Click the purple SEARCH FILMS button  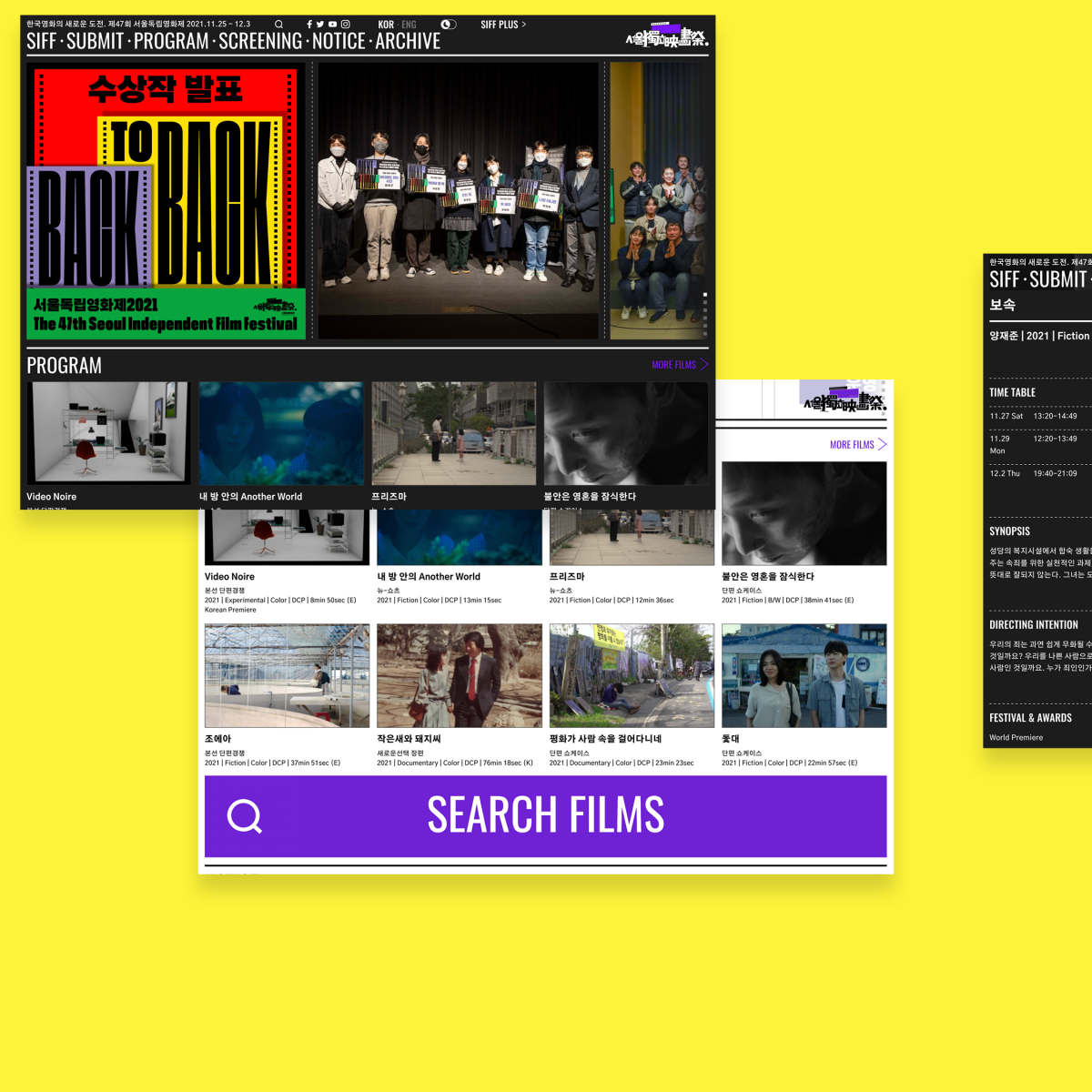(x=546, y=816)
